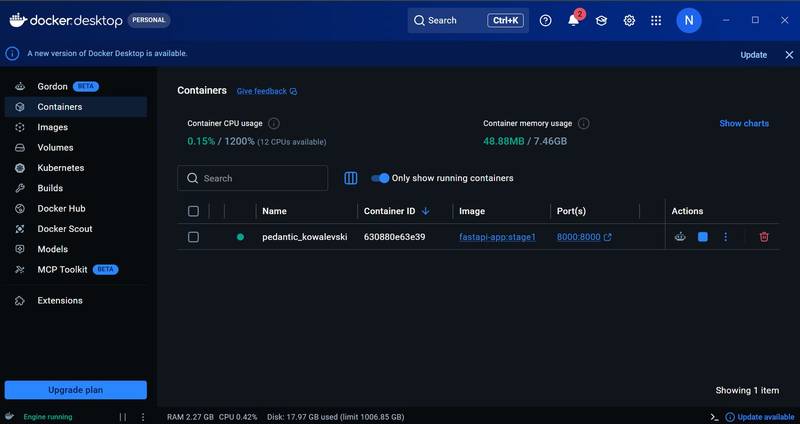The width and height of the screenshot is (800, 424).
Task: Click the 48.88MB memory usage value
Action: click(504, 141)
